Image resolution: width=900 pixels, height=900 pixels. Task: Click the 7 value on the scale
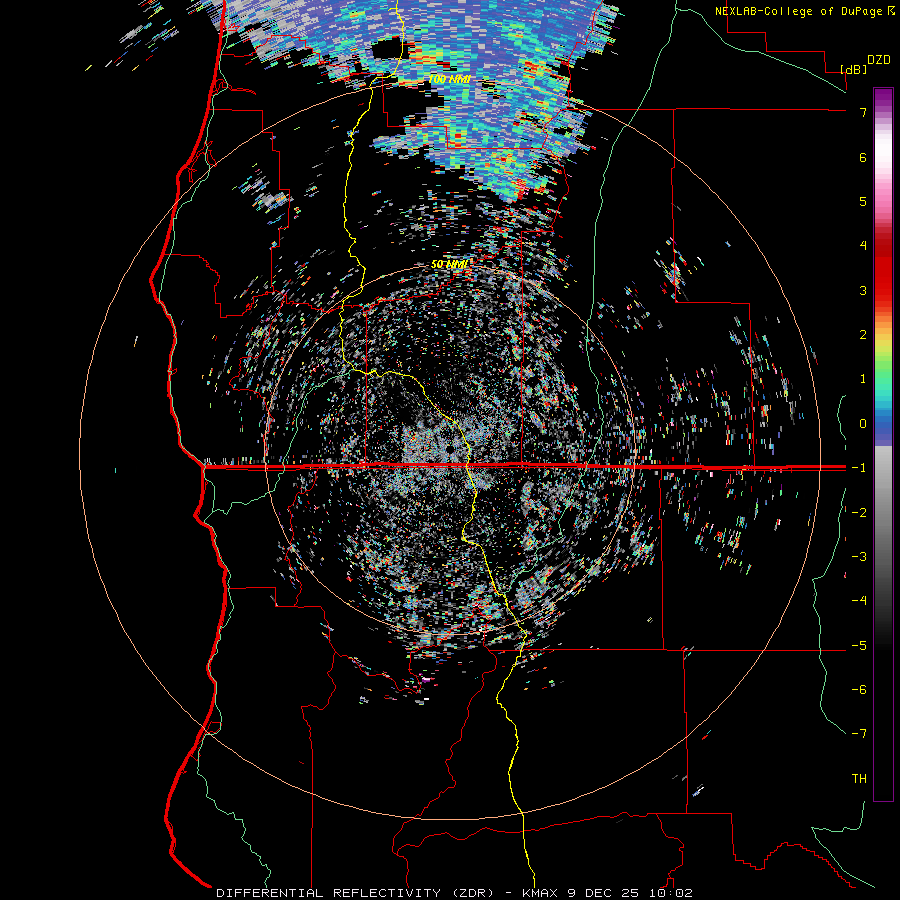[x=863, y=112]
